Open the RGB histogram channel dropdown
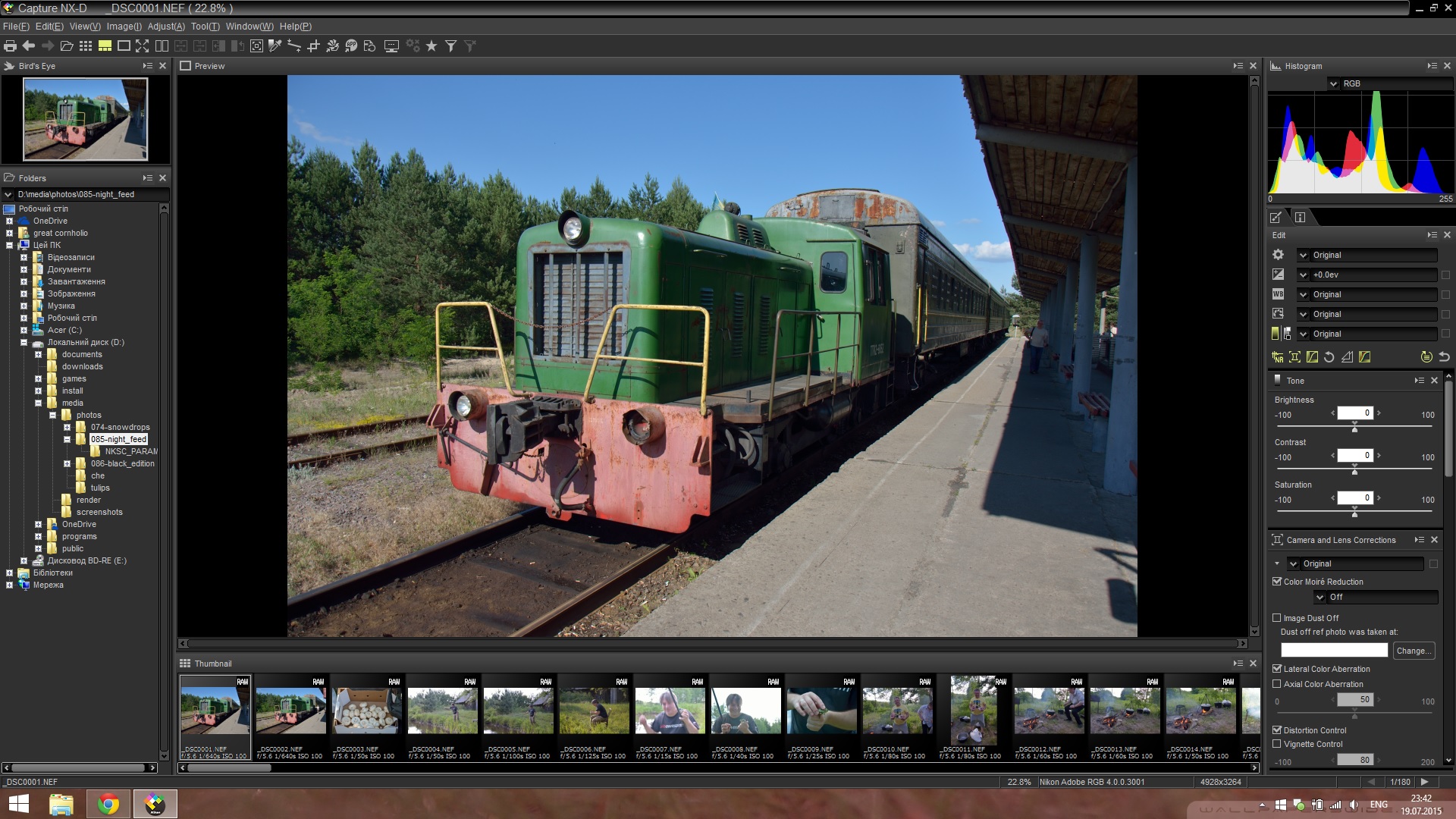The image size is (1456, 819). point(1334,83)
